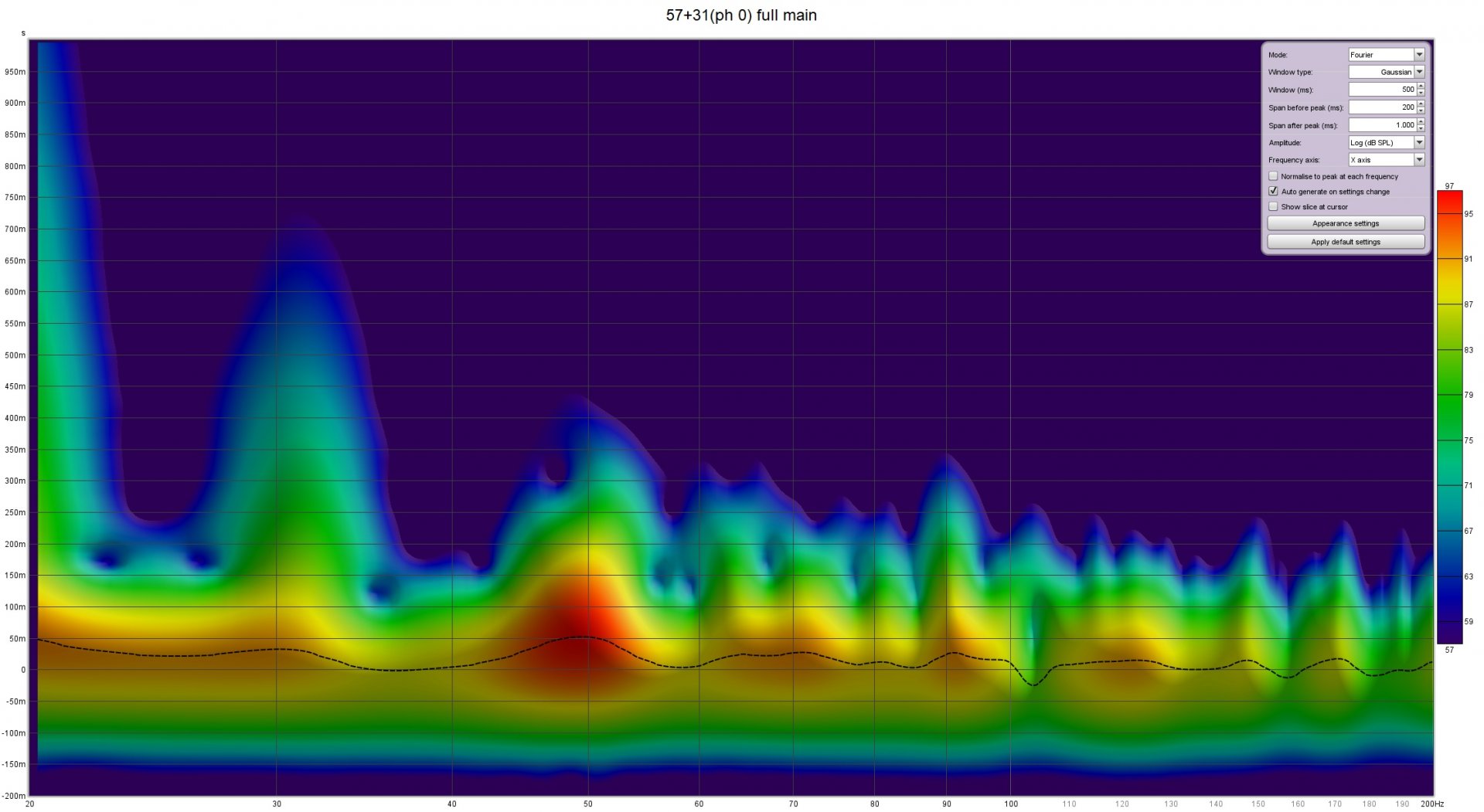The height and width of the screenshot is (812, 1484).
Task: Uncheck Auto generate on settings change
Action: click(1273, 192)
